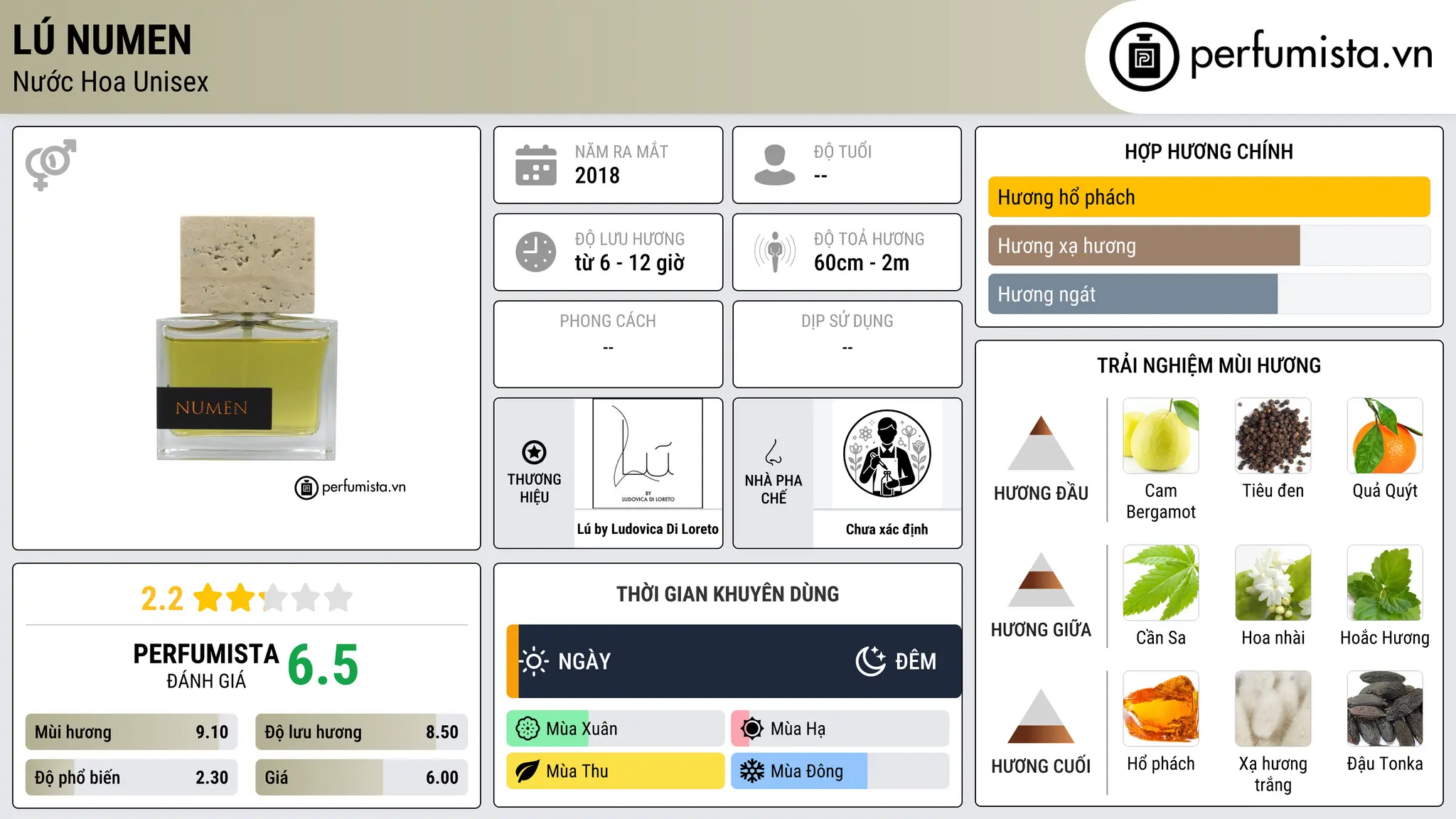Click the Dịp sử dụng card

[x=847, y=344]
